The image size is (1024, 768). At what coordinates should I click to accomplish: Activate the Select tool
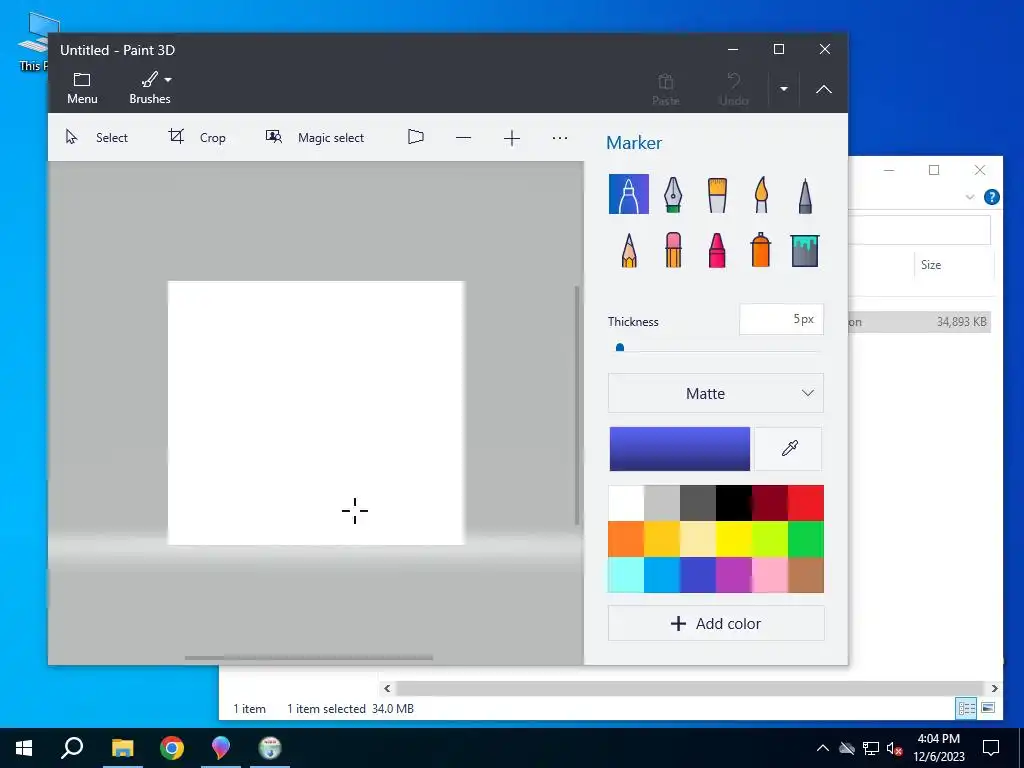point(97,137)
